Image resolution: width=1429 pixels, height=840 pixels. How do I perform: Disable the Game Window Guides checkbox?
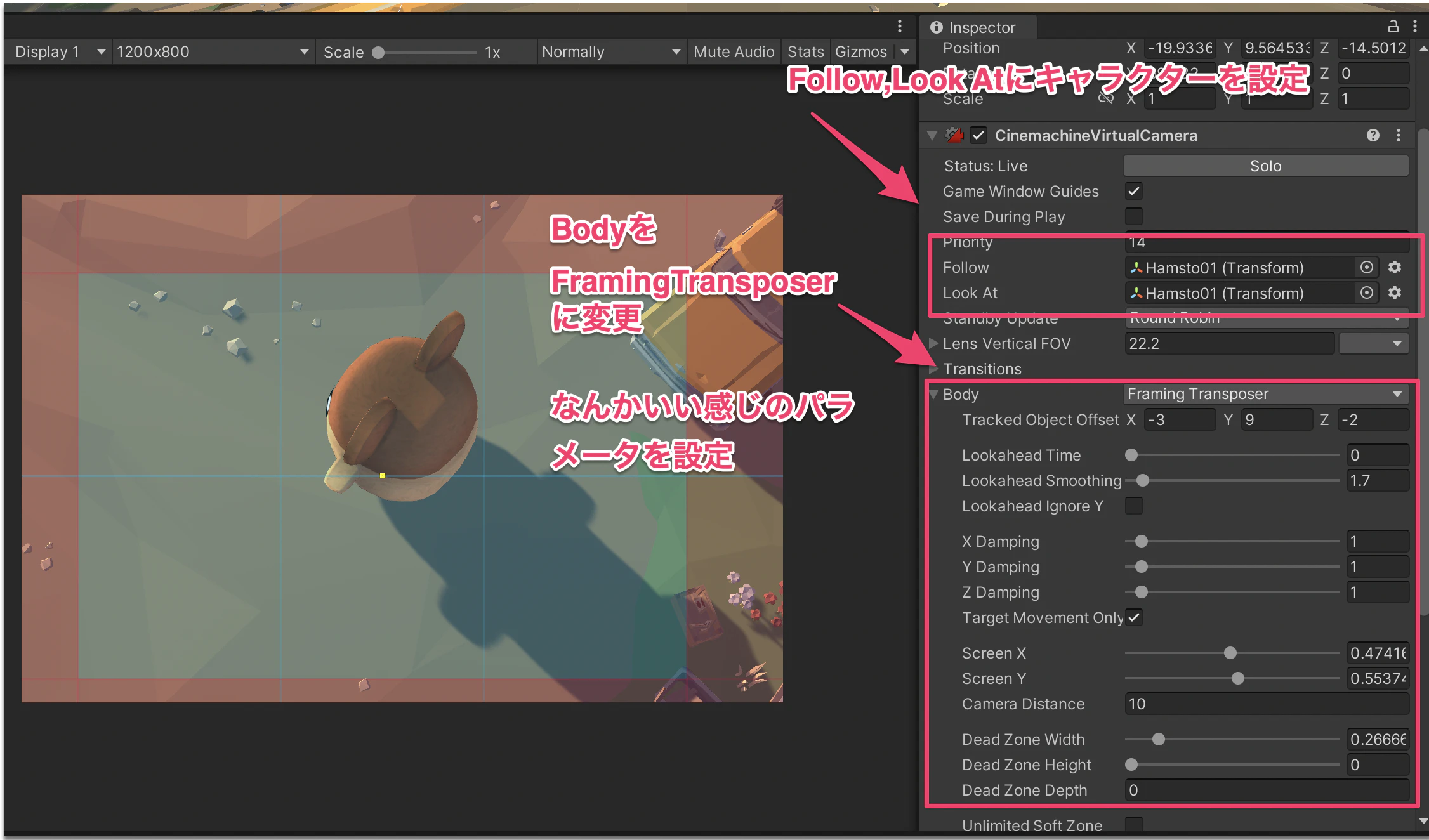pos(1133,191)
